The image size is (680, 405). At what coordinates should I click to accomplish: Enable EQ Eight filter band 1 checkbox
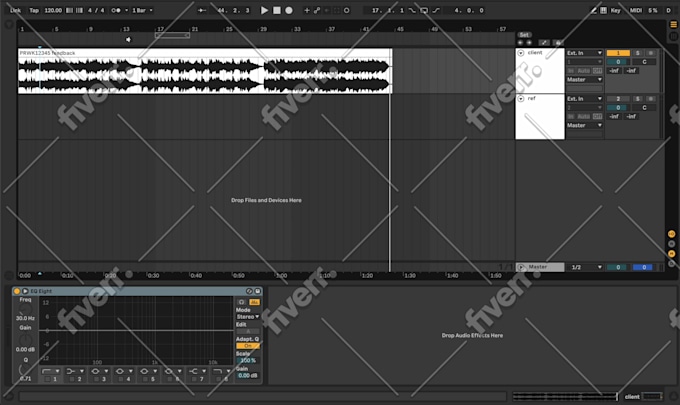(47, 379)
